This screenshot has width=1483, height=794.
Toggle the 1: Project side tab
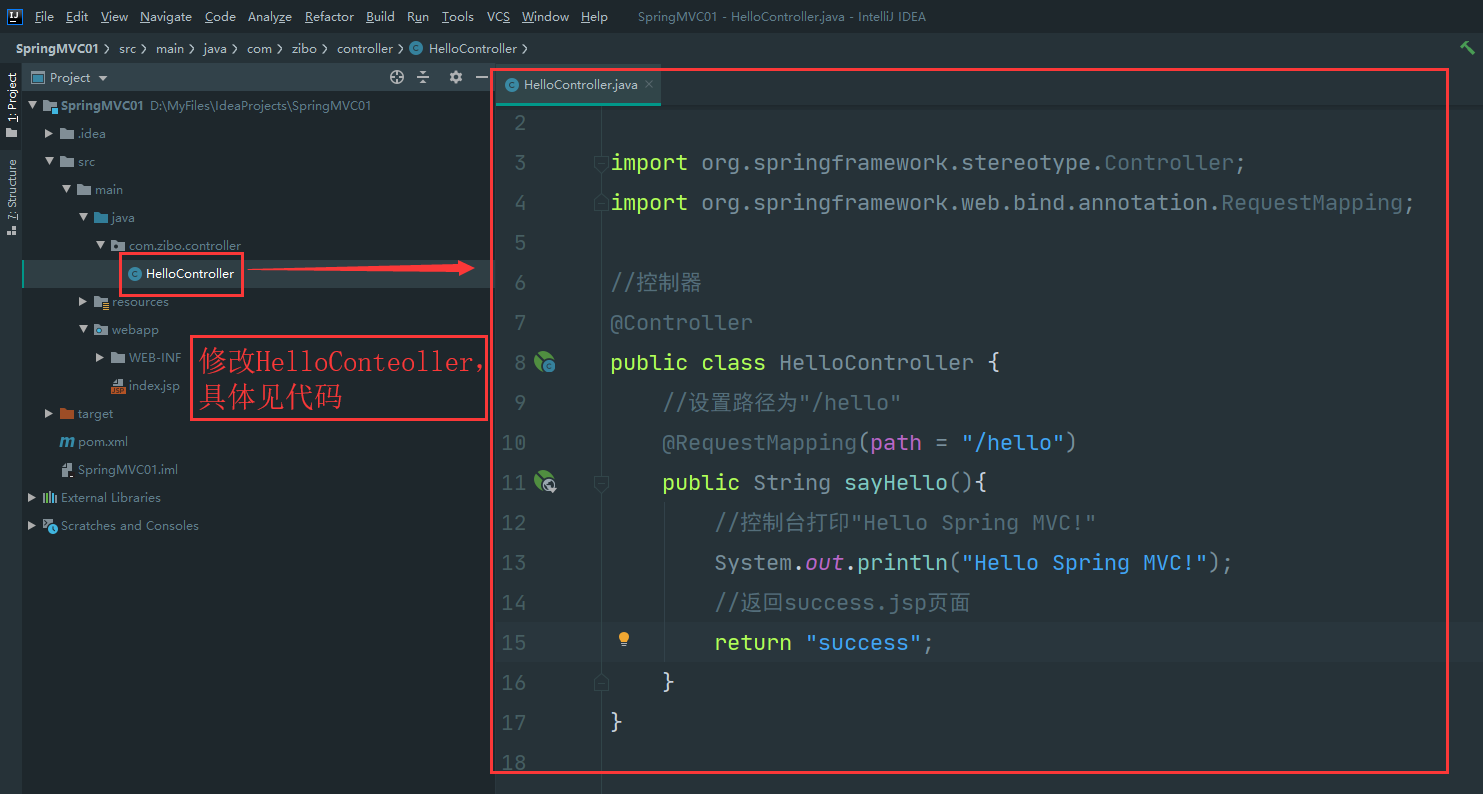coord(11,105)
